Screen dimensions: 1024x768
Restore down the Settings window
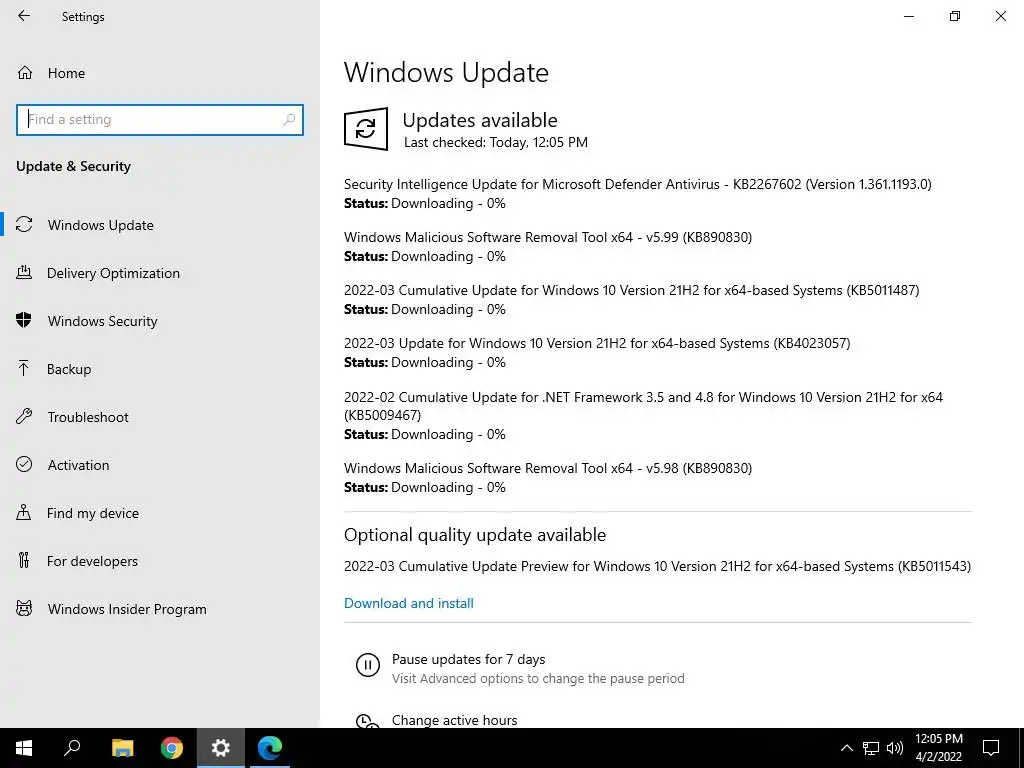tap(955, 16)
